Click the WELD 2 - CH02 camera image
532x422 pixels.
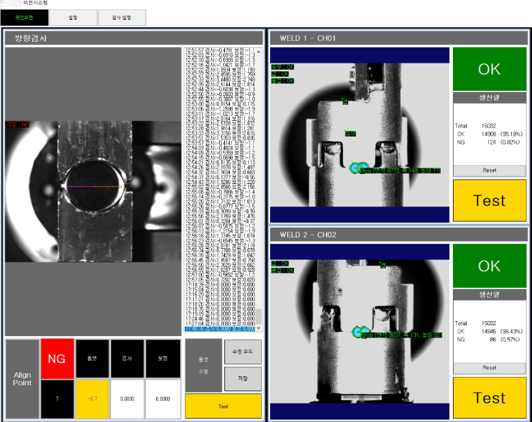360,331
